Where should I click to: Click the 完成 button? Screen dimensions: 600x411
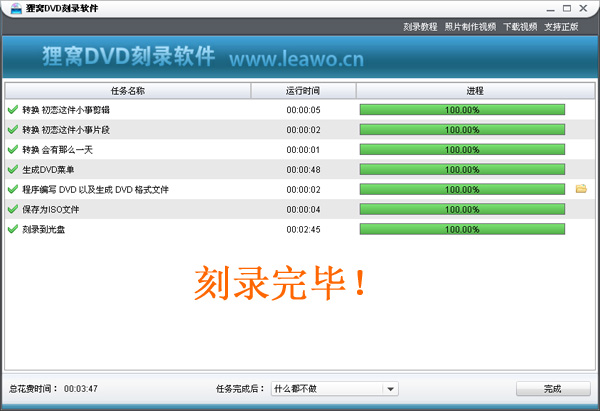553,389
